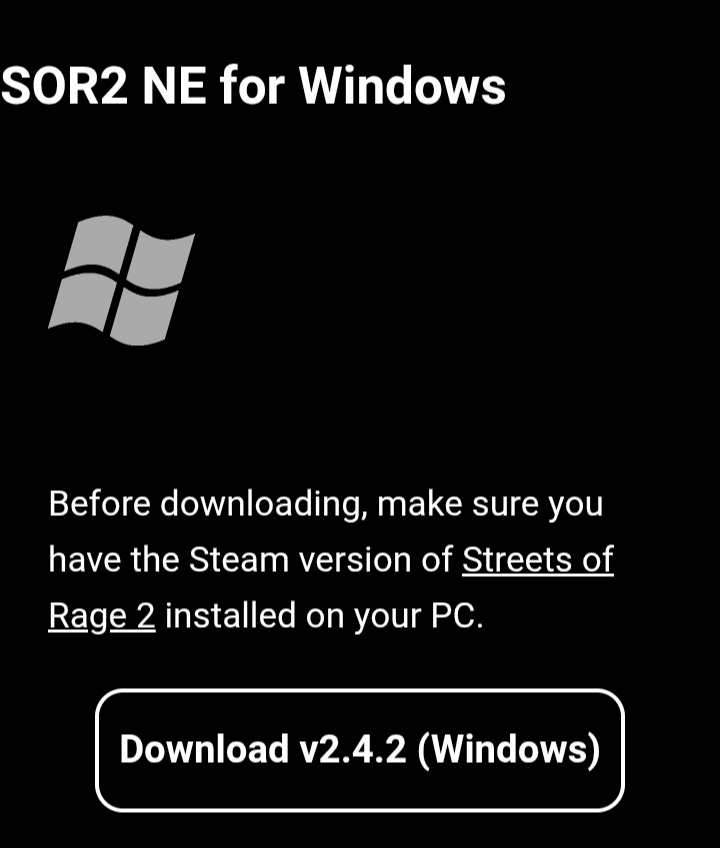Click the bottom-right pane of Windows logo
720x848 pixels.
143,317
